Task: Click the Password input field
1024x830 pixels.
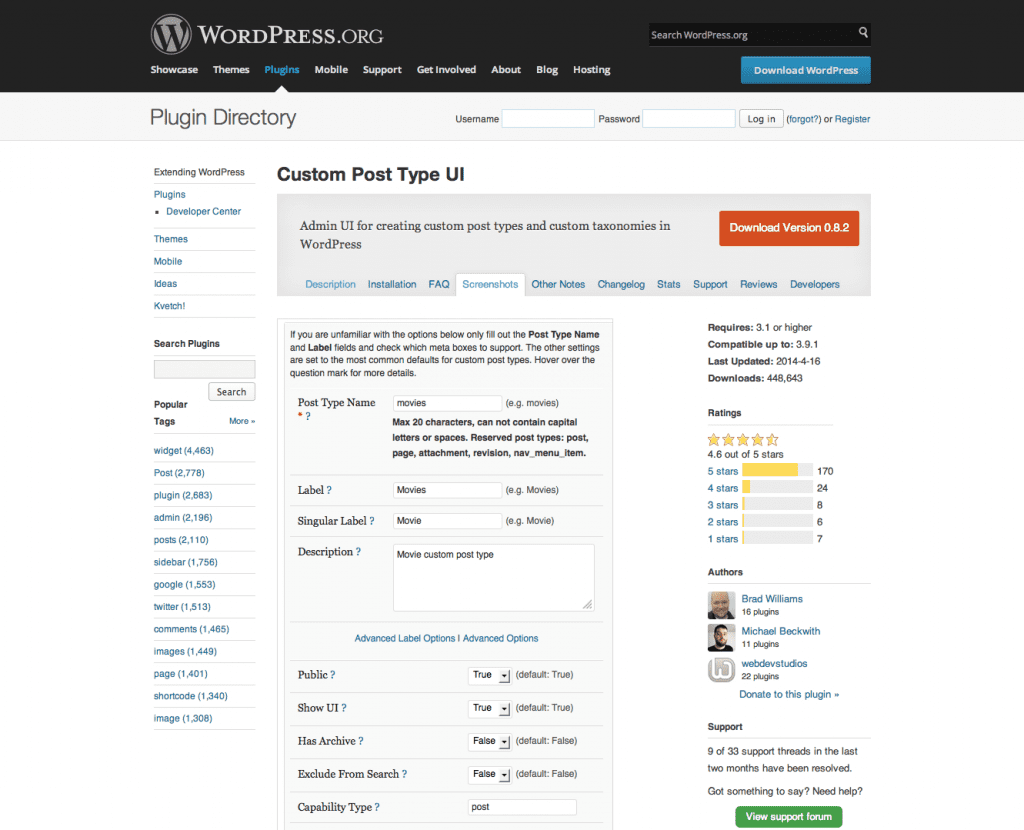Action: pos(688,119)
